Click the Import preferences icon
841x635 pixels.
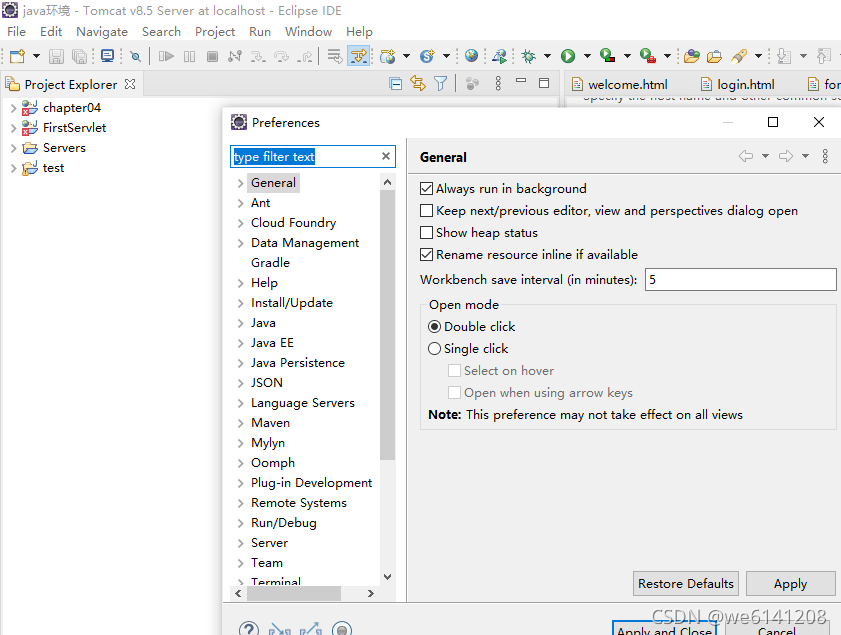click(280, 629)
